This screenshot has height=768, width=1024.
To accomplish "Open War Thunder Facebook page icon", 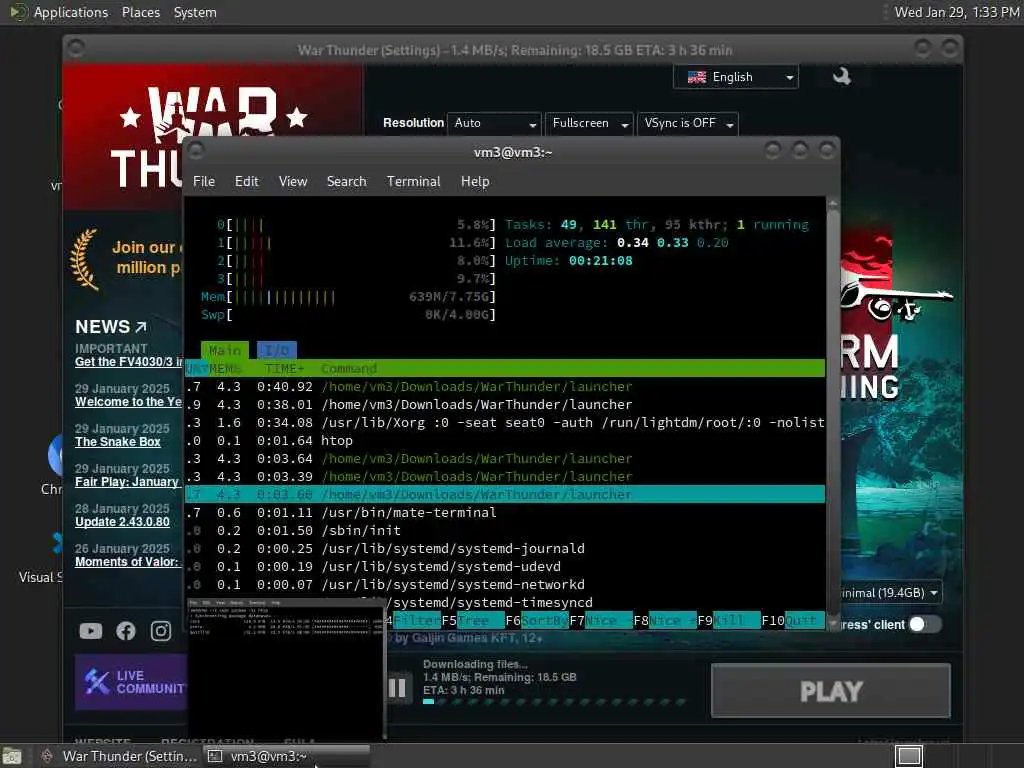I will pos(125,631).
